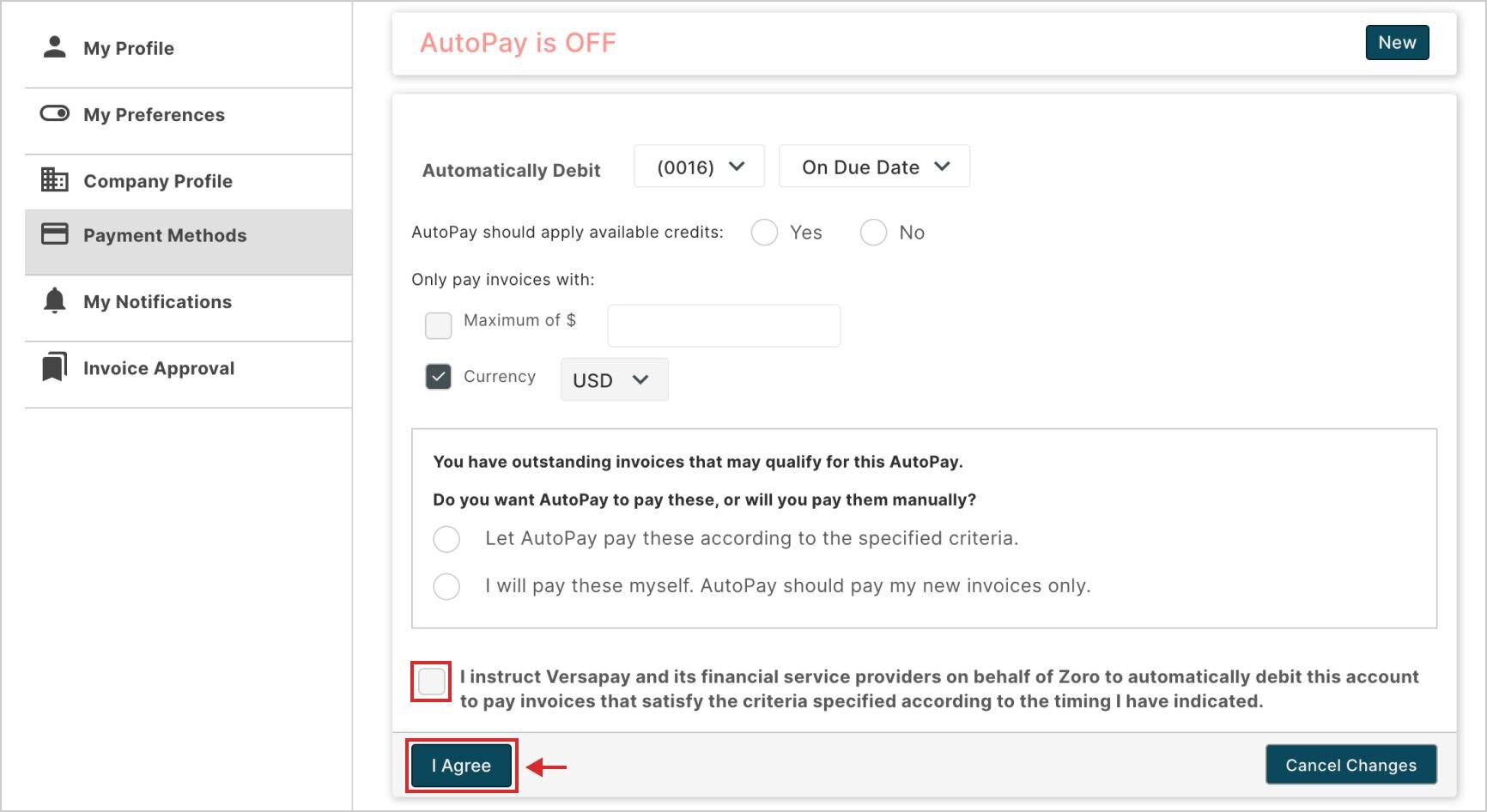Choose Let AutoPay pay these invoices option
The image size is (1487, 812).
[446, 539]
